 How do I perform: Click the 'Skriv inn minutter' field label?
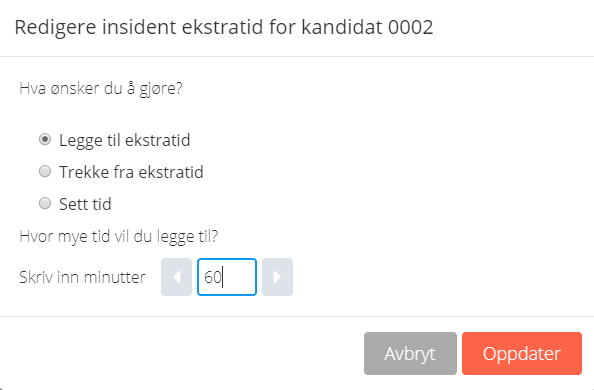[82, 277]
